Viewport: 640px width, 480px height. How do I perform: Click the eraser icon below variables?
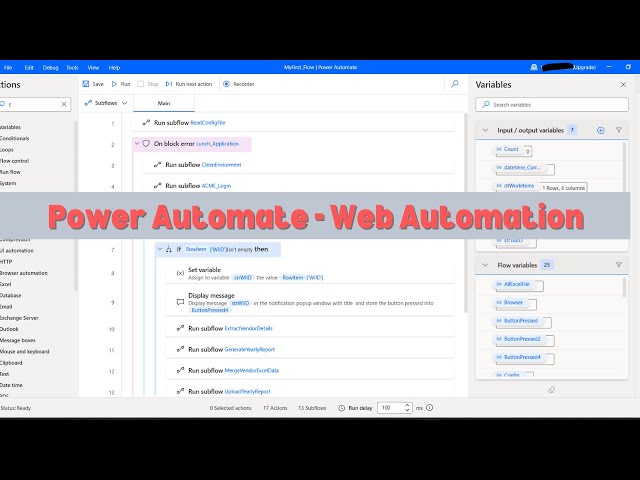click(551, 390)
